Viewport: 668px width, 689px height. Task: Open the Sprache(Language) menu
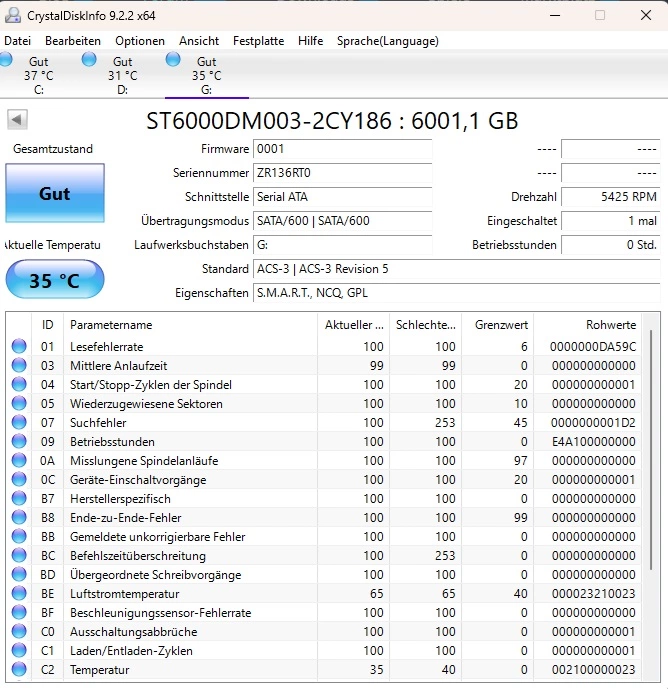coord(388,41)
